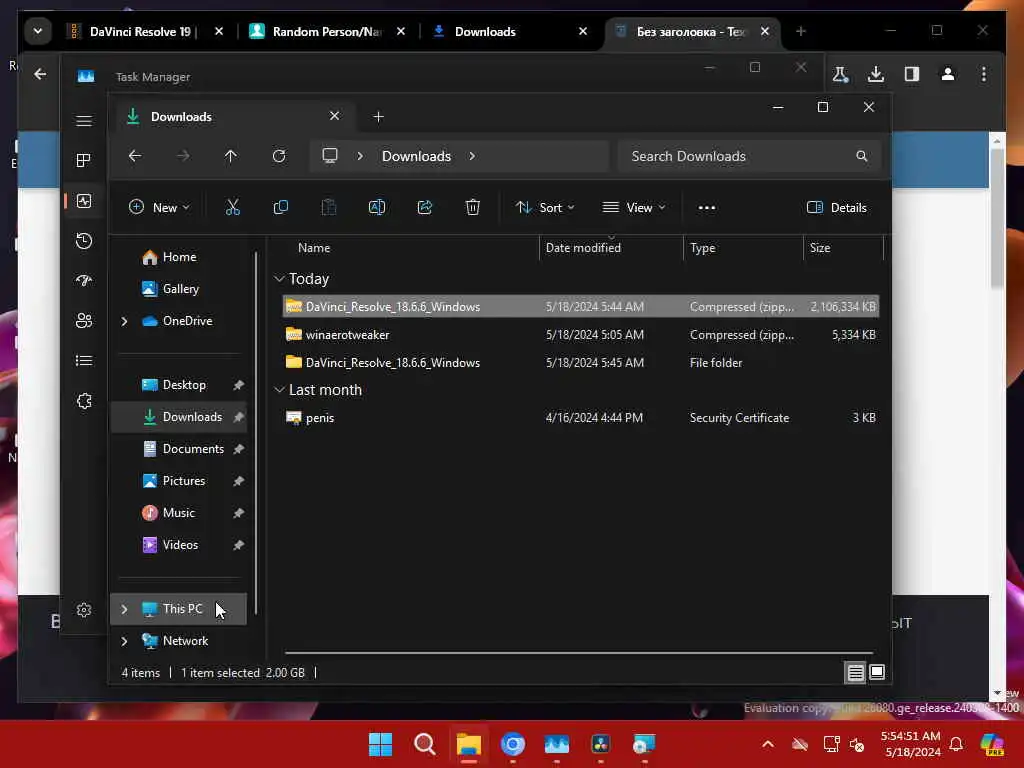Click the Delete trash icon
The image size is (1024, 768).
(473, 208)
